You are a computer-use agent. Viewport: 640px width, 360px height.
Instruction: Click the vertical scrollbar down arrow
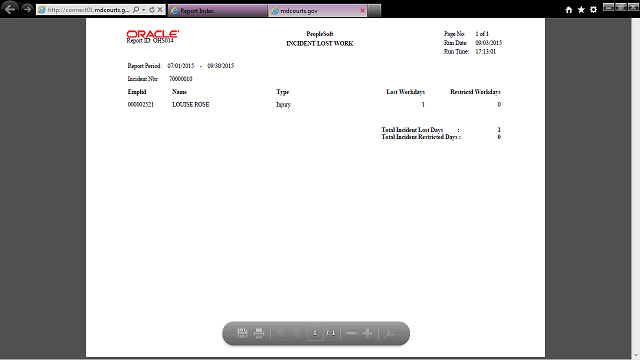point(636,356)
